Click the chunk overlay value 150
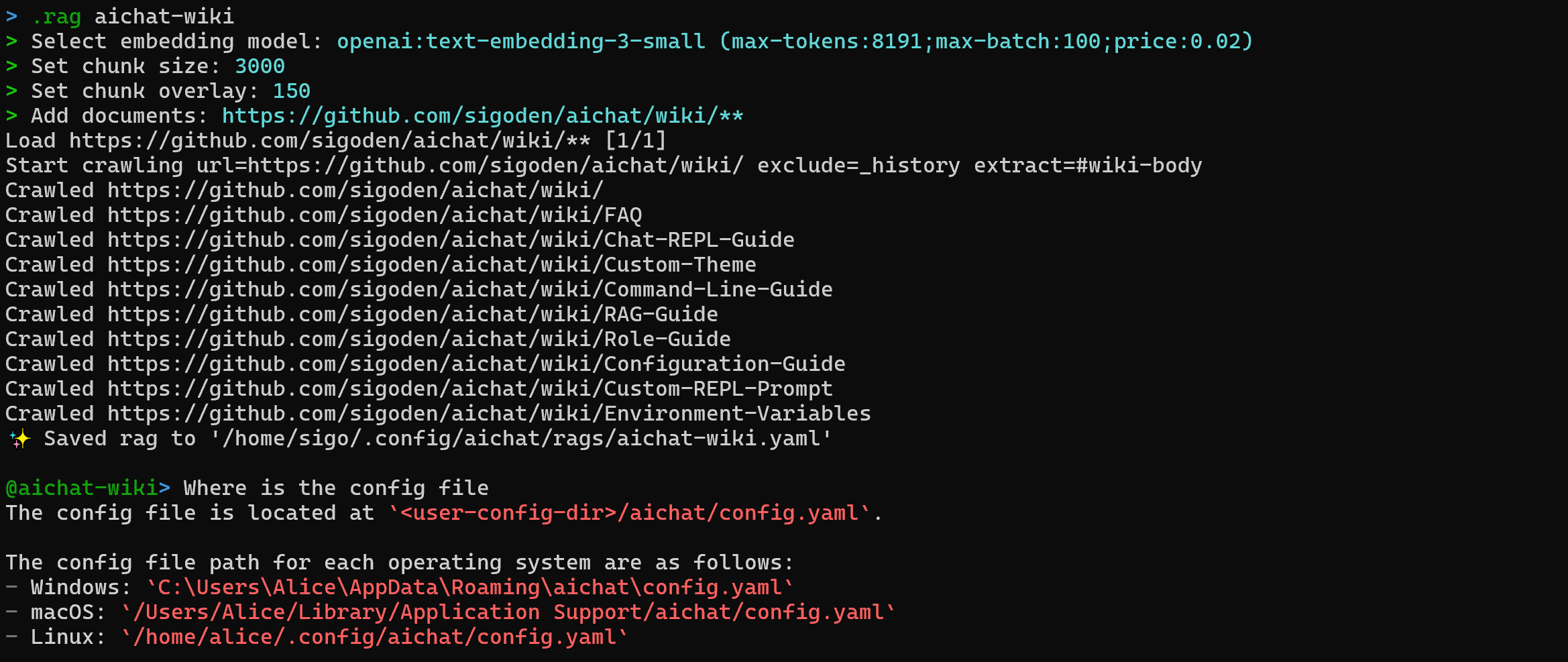Screen dimensions: 1568x662 (291, 91)
